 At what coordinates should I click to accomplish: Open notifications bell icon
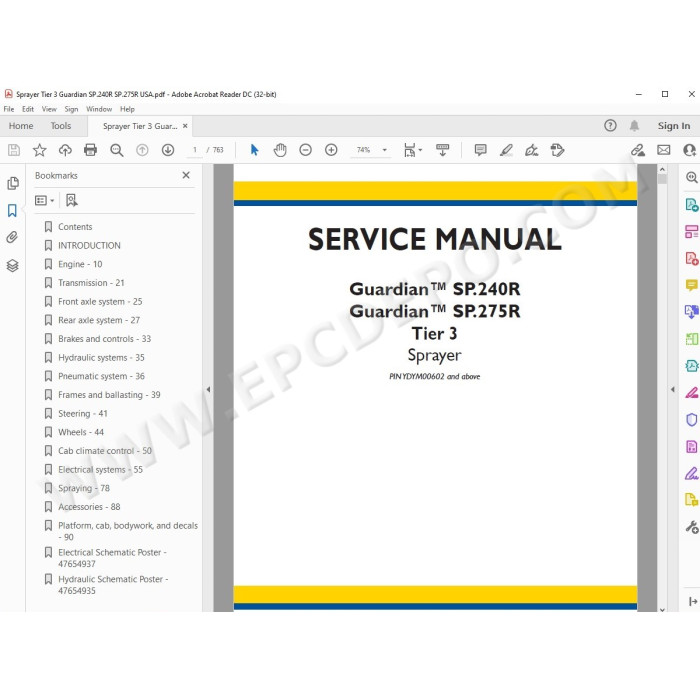(634, 126)
